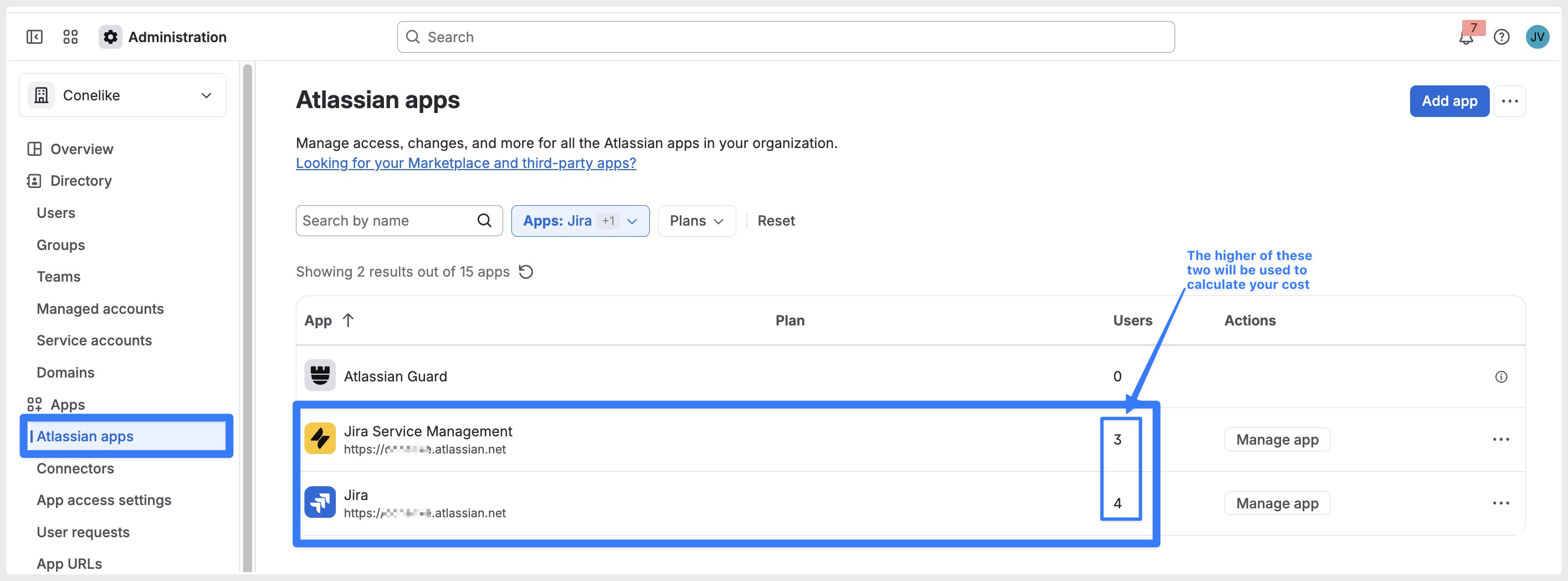Click user count 4 for Jira
The image size is (1568, 581).
pos(1118,503)
